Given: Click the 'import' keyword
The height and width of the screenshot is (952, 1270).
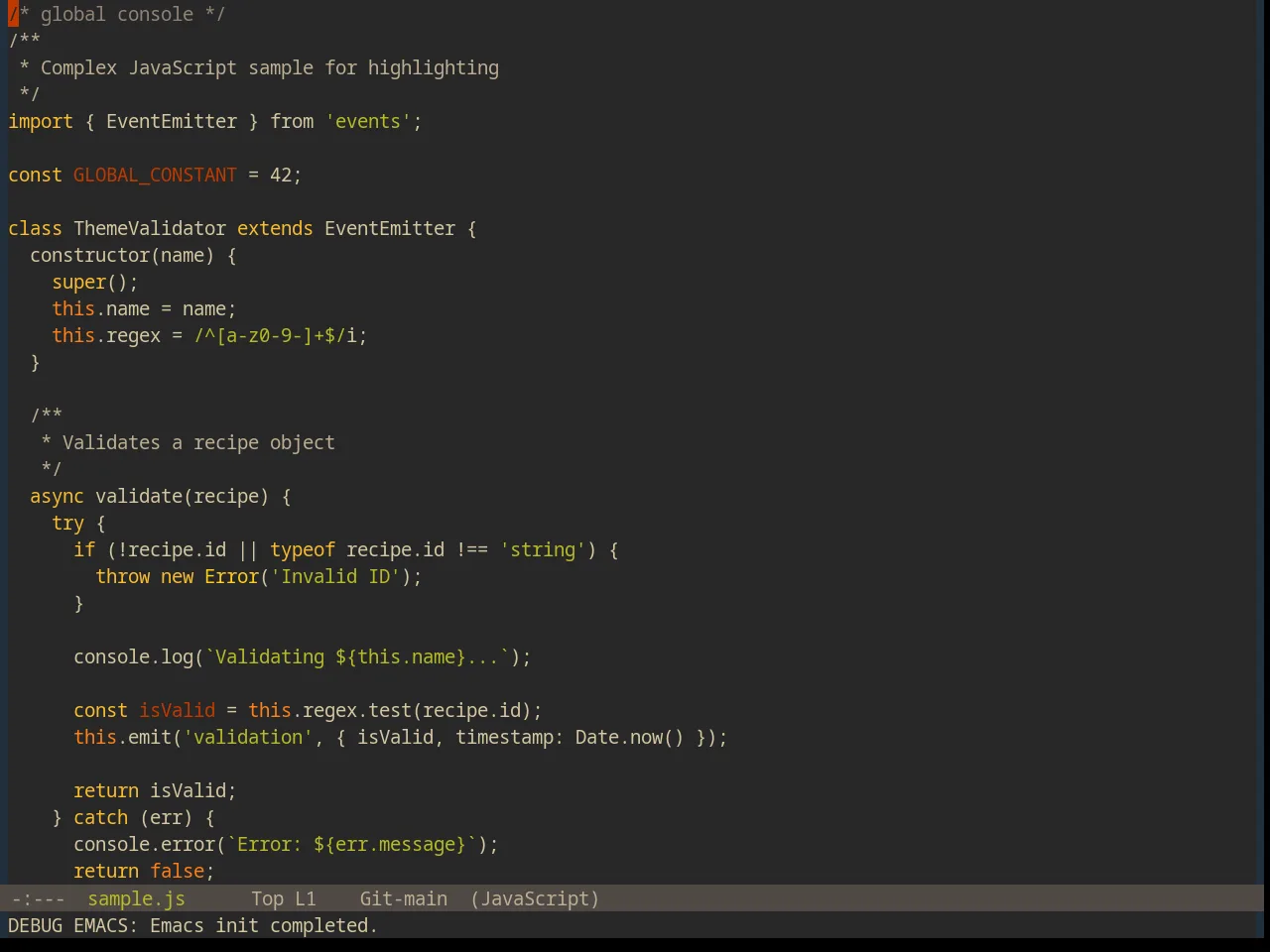Looking at the screenshot, I should pyautogui.click(x=41, y=121).
